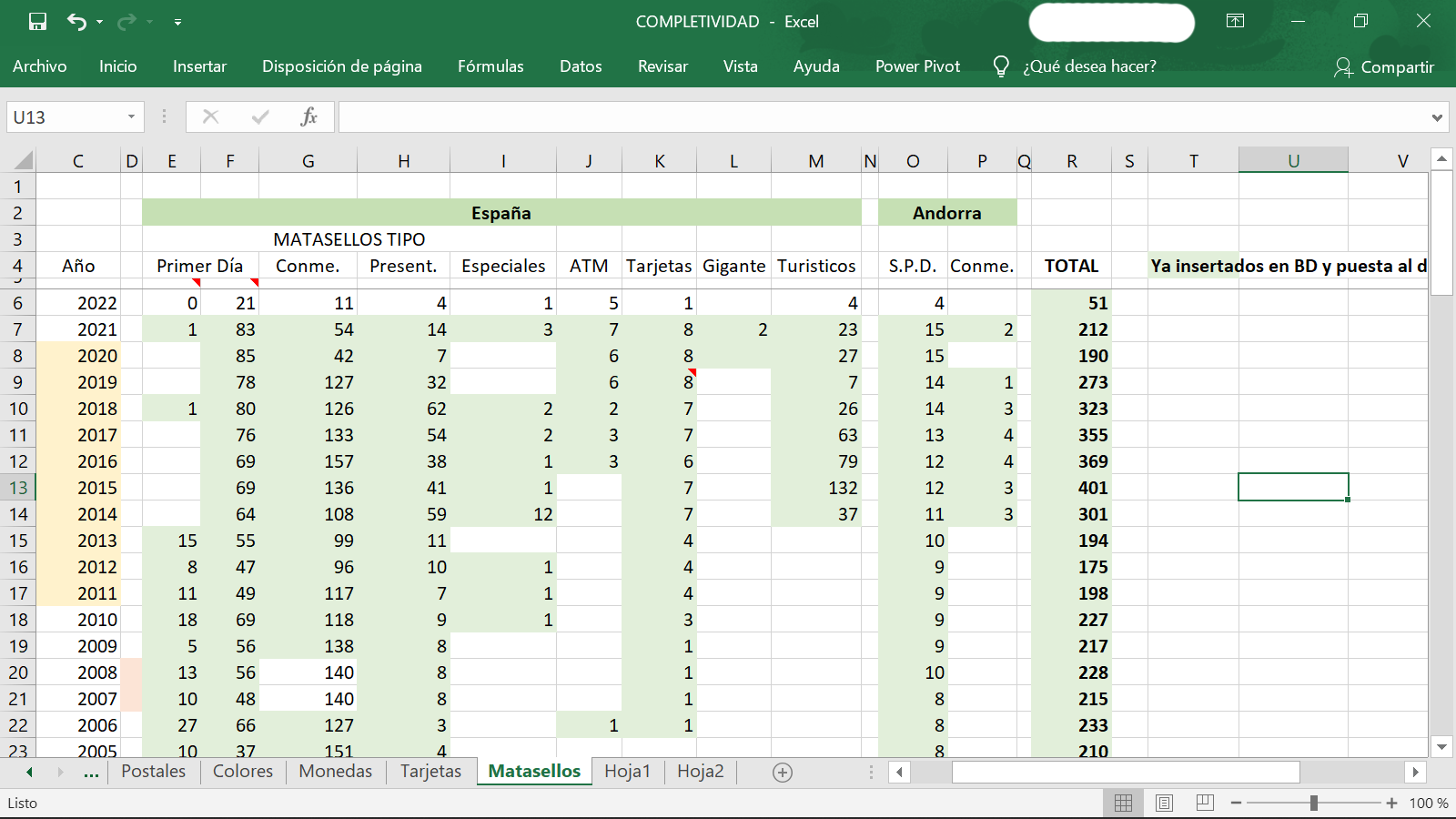Click the Andorra header cell
The image size is (1456, 819).
pos(947,213)
